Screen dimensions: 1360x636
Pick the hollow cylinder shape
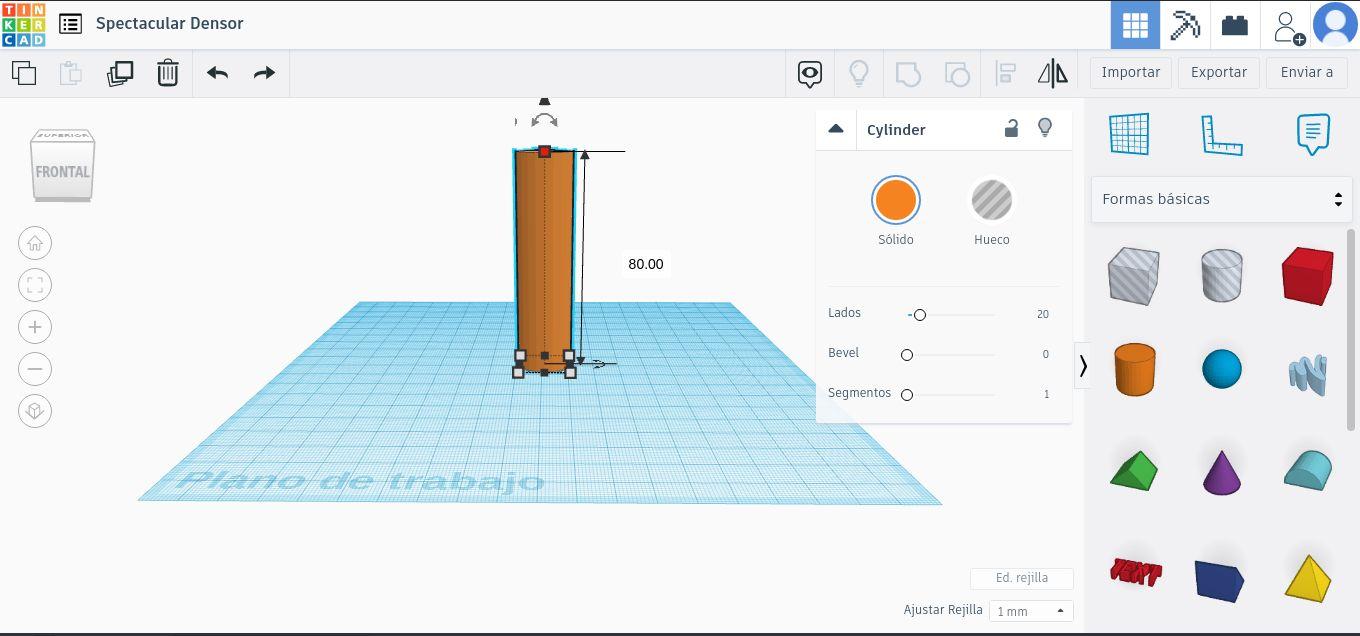[1221, 275]
